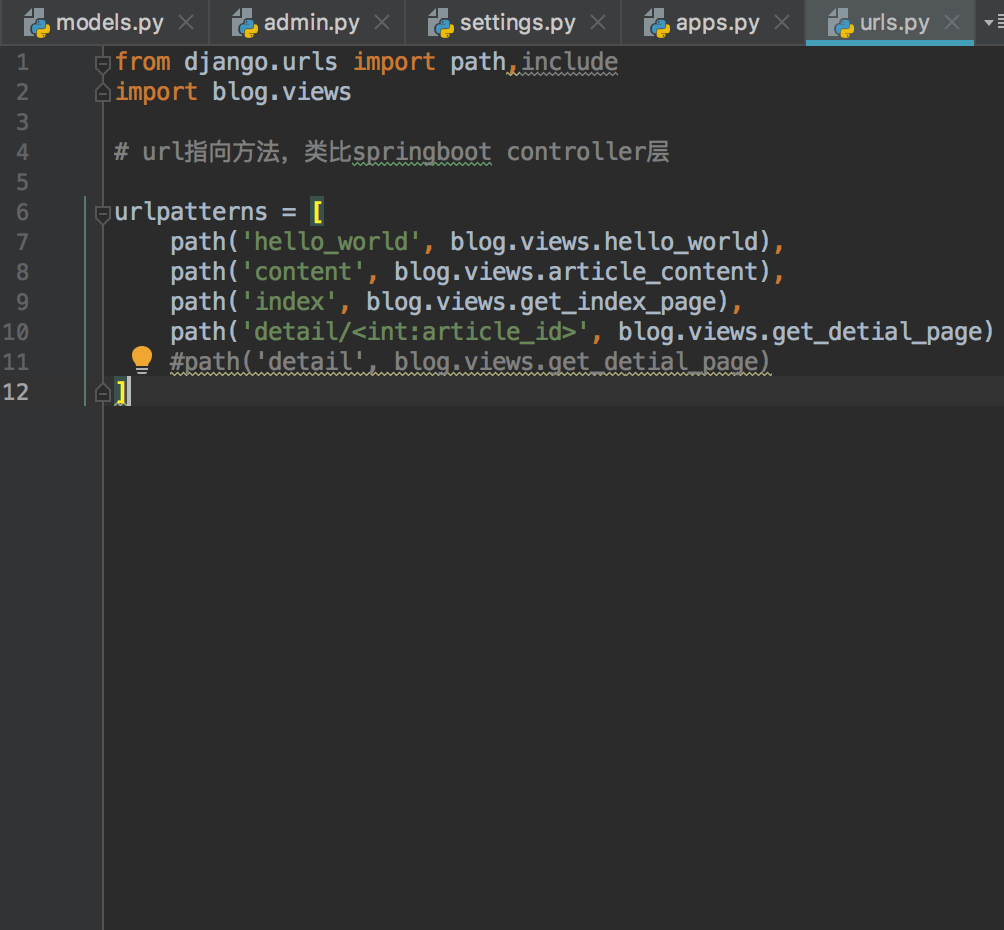Switch to the models.py tab
The height and width of the screenshot is (930, 1004).
click(109, 22)
